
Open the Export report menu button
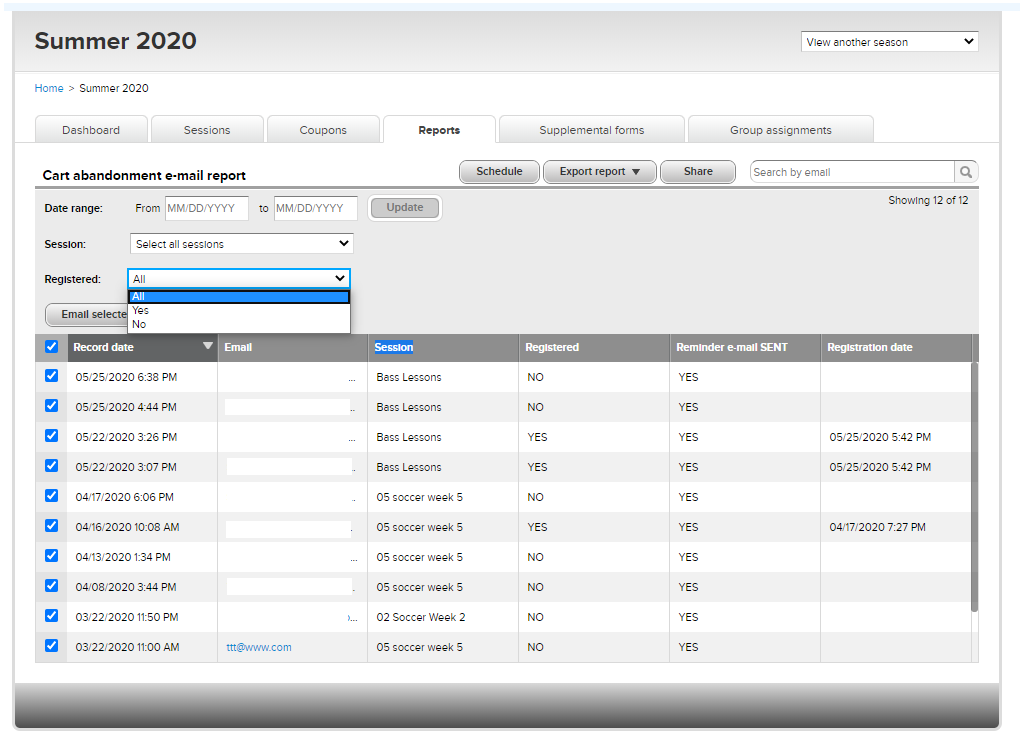(599, 172)
